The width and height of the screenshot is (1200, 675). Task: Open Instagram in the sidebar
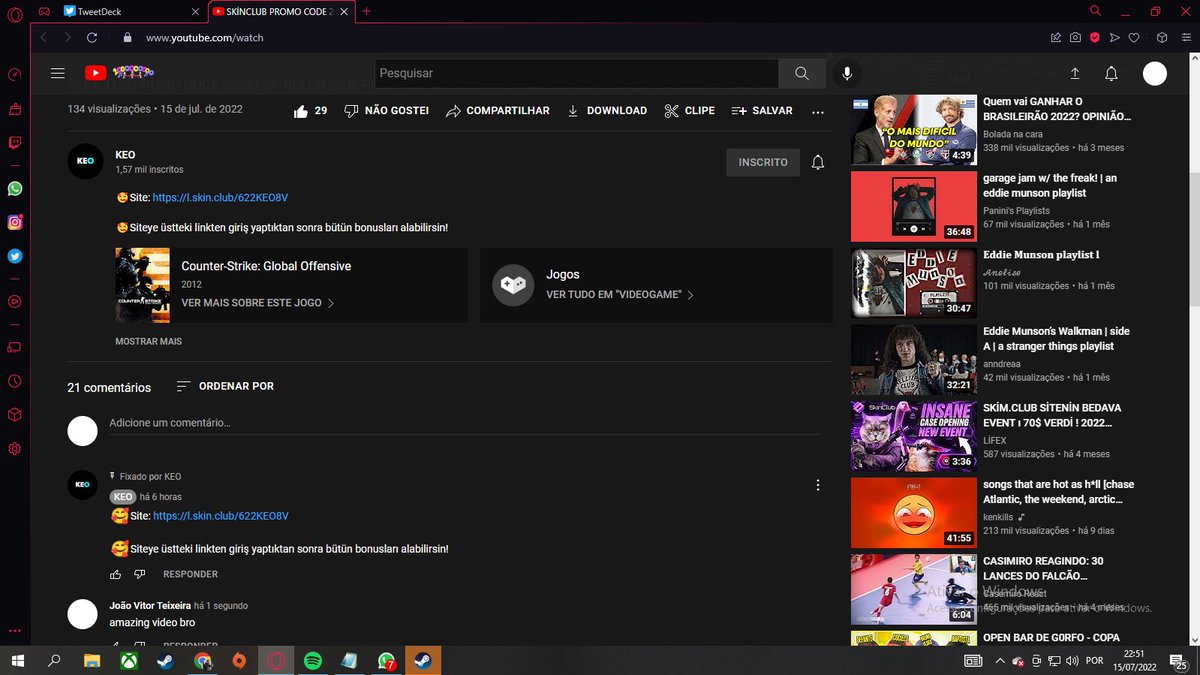click(14, 222)
